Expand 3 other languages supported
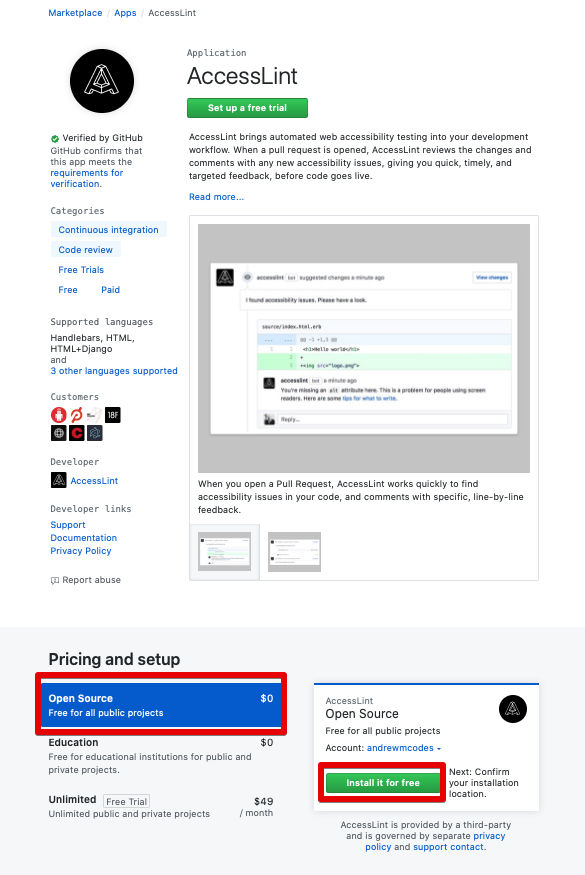 pos(114,371)
